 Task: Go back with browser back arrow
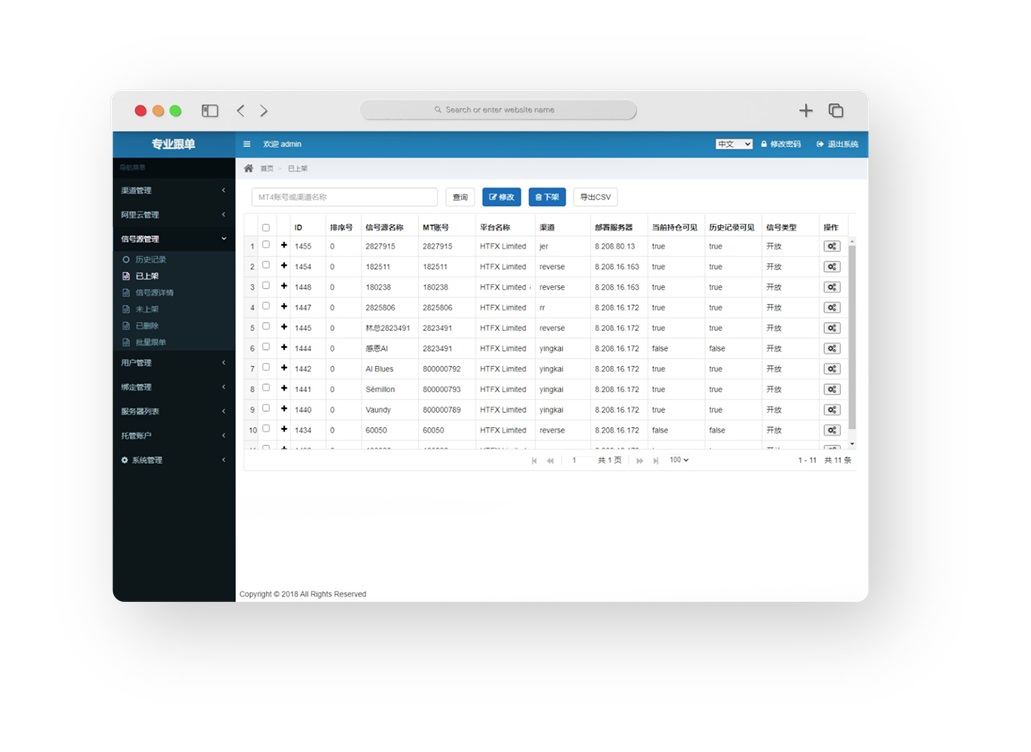pyautogui.click(x=241, y=110)
